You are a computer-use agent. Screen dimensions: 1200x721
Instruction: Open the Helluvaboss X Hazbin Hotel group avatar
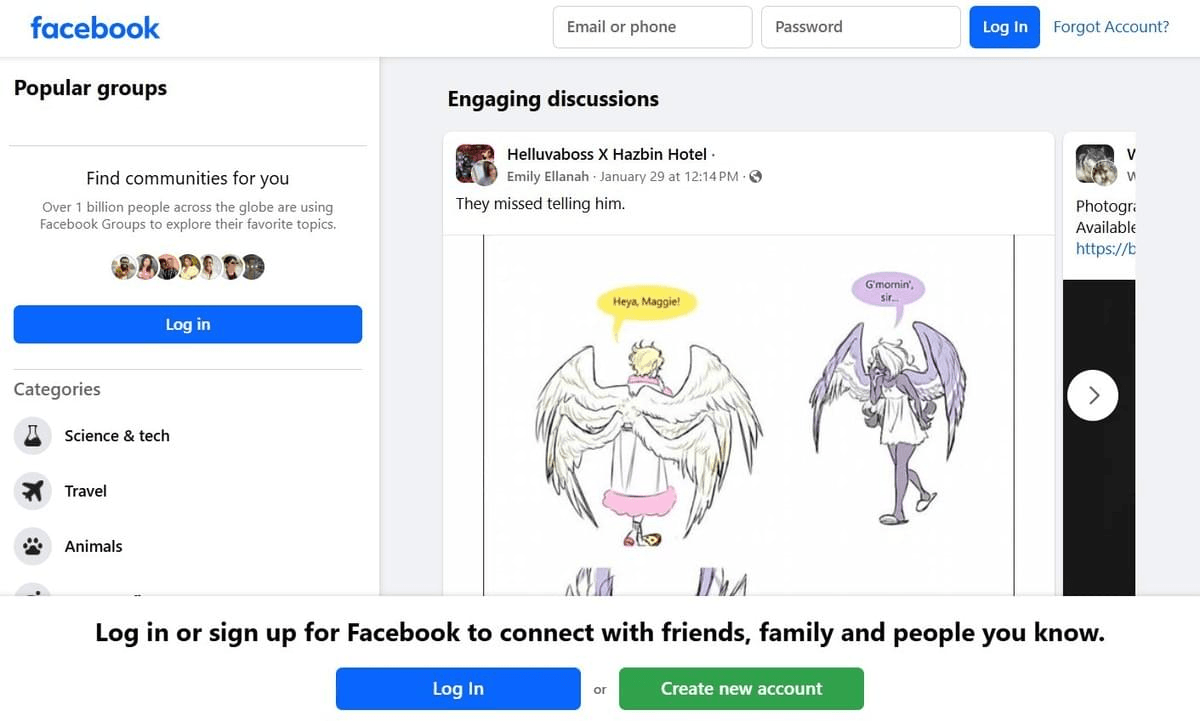coord(475,164)
